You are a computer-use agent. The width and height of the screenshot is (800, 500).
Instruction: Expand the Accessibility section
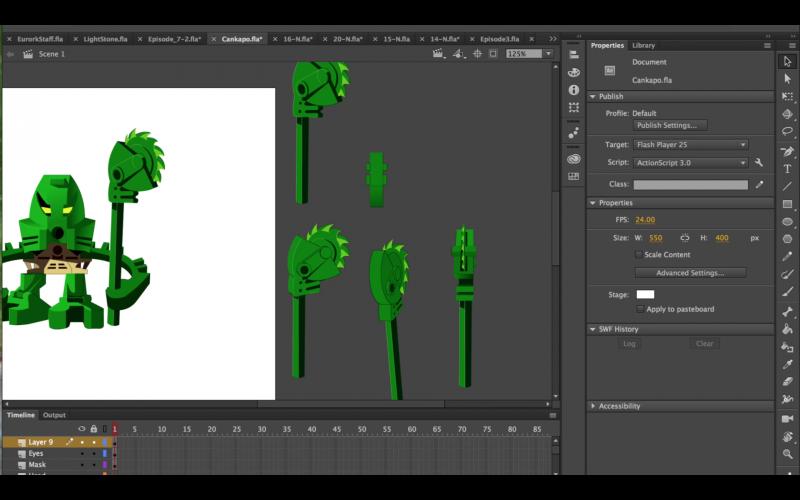click(x=593, y=406)
